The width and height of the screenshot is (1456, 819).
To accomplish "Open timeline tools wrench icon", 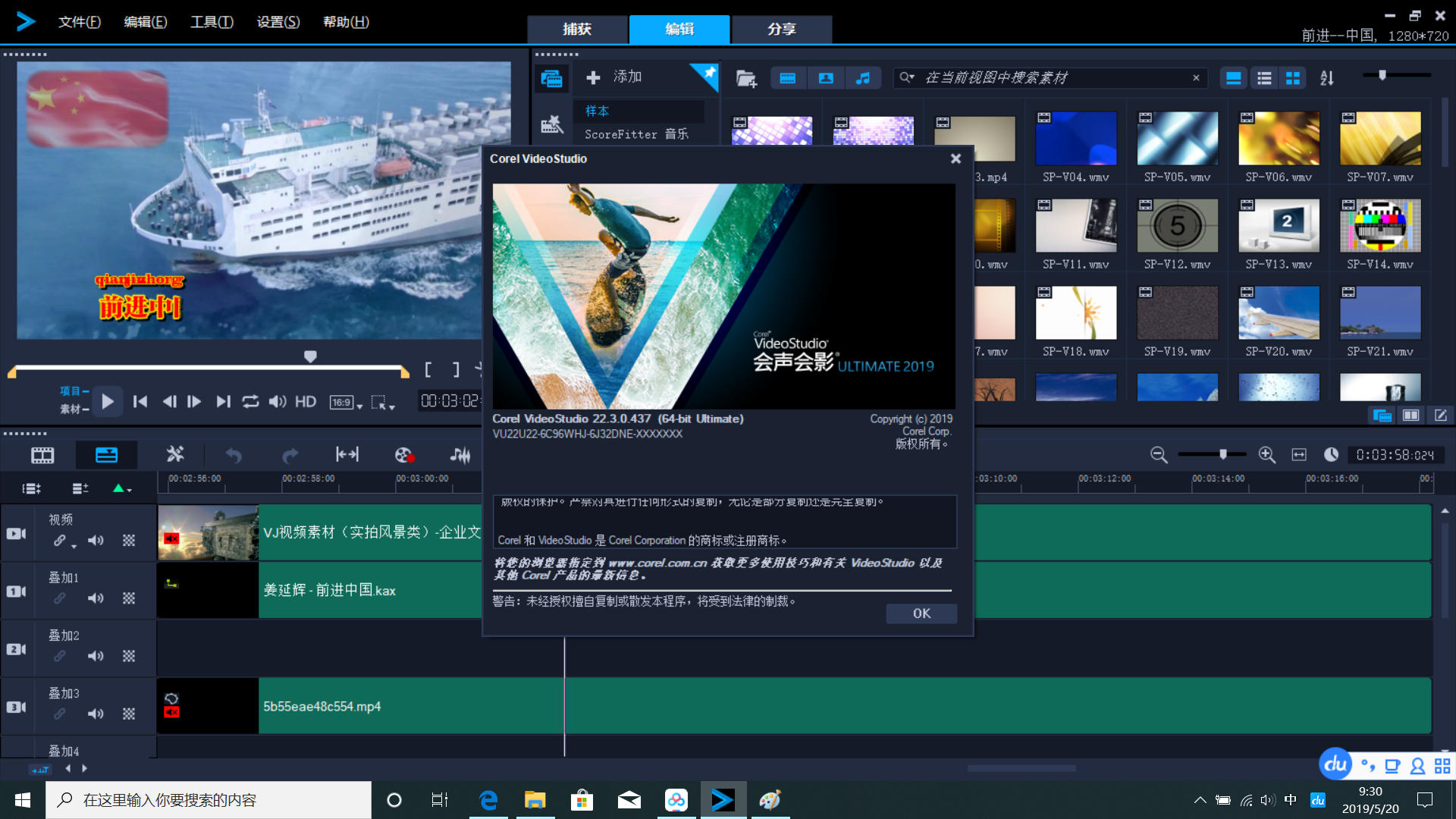I will tap(175, 454).
